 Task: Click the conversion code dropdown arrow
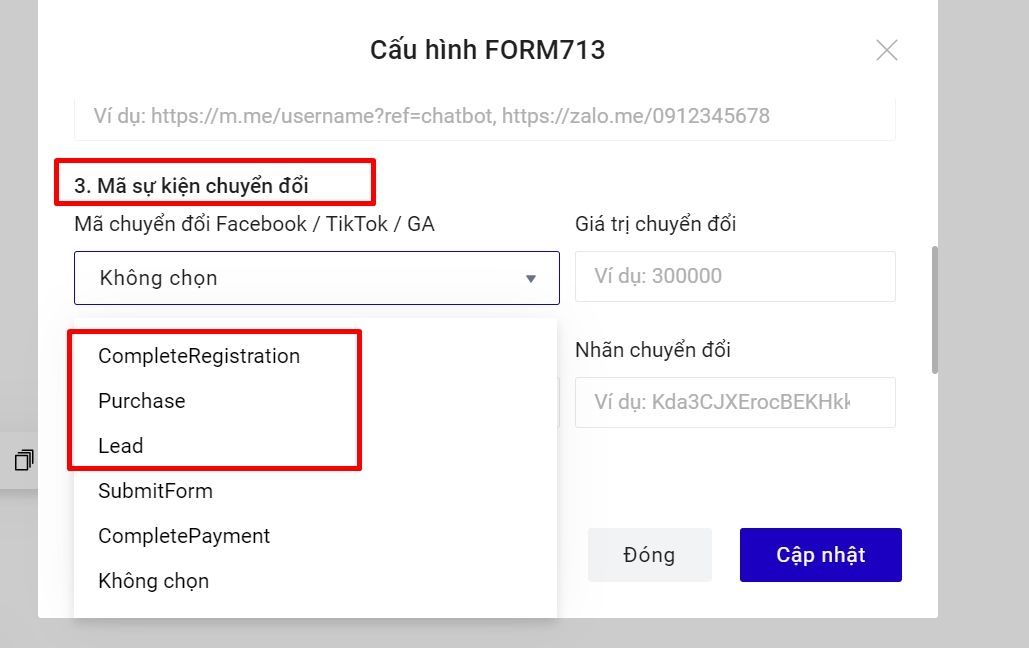(x=531, y=279)
